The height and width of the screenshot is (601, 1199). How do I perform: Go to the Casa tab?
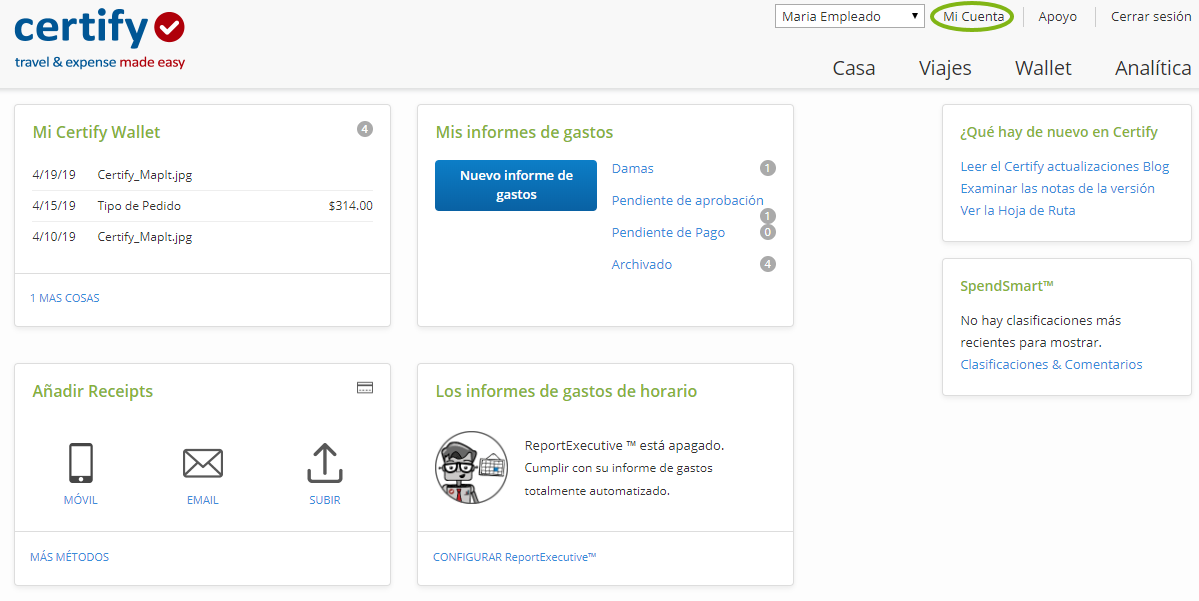coord(853,68)
